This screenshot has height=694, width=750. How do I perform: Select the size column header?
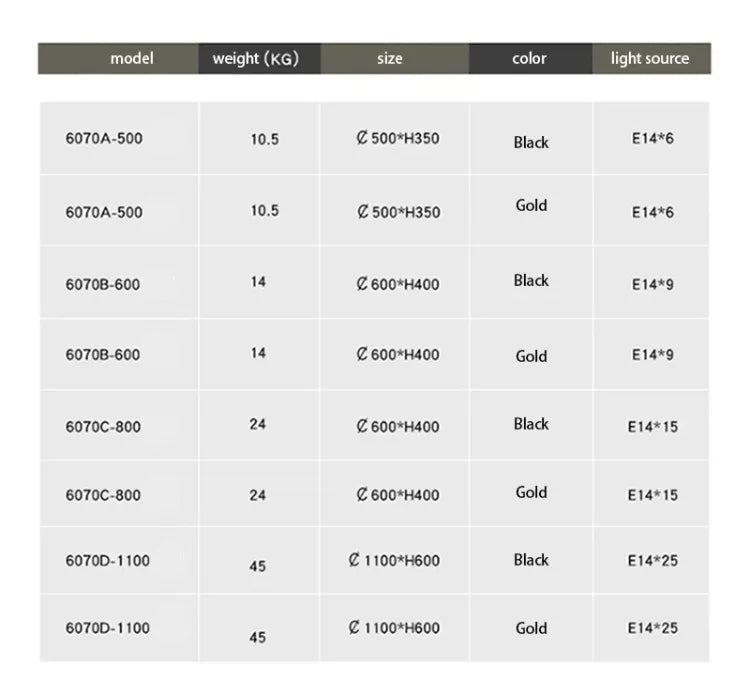click(395, 58)
